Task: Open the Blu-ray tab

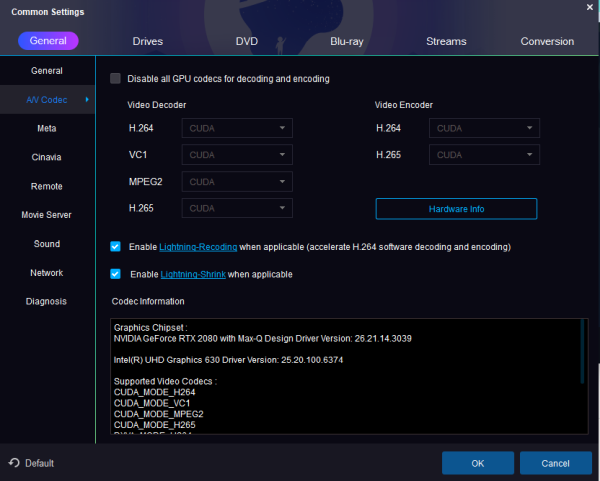Action: tap(347, 41)
